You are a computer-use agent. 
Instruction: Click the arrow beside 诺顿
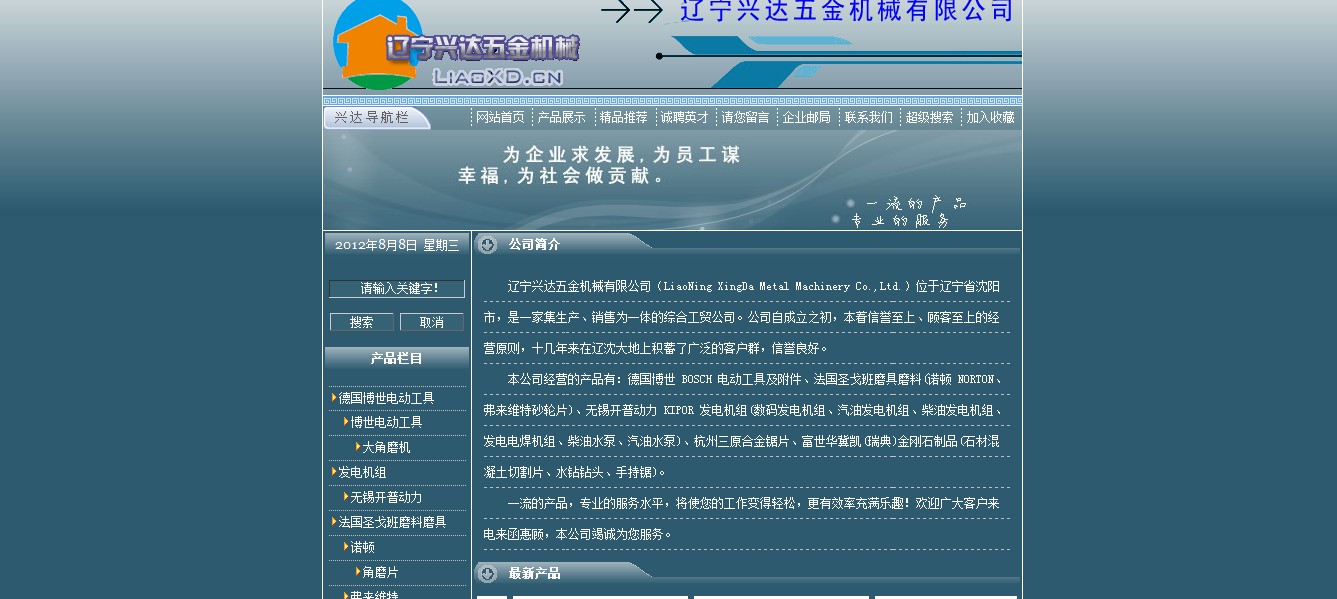point(346,547)
